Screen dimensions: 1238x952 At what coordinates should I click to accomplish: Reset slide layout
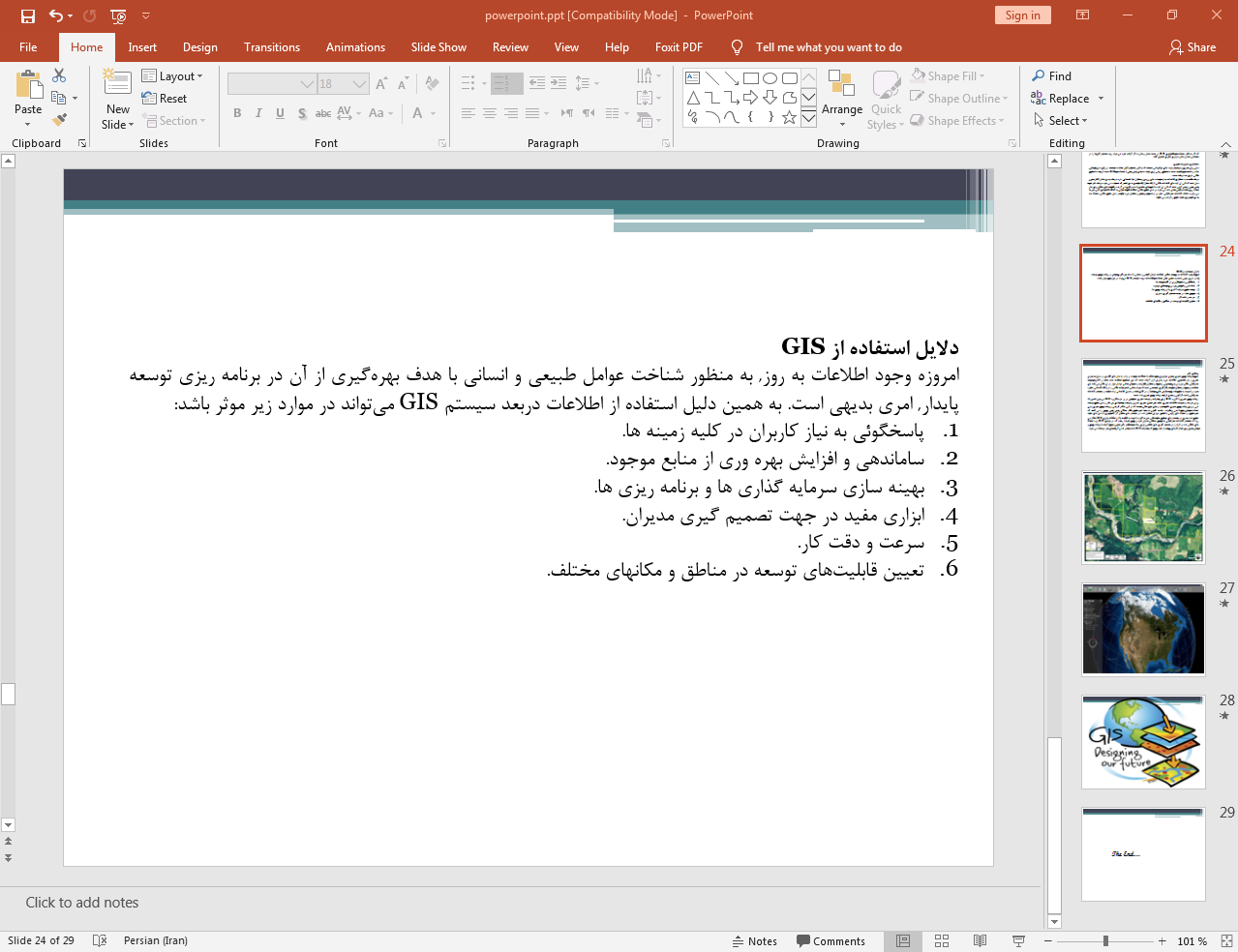click(x=165, y=98)
